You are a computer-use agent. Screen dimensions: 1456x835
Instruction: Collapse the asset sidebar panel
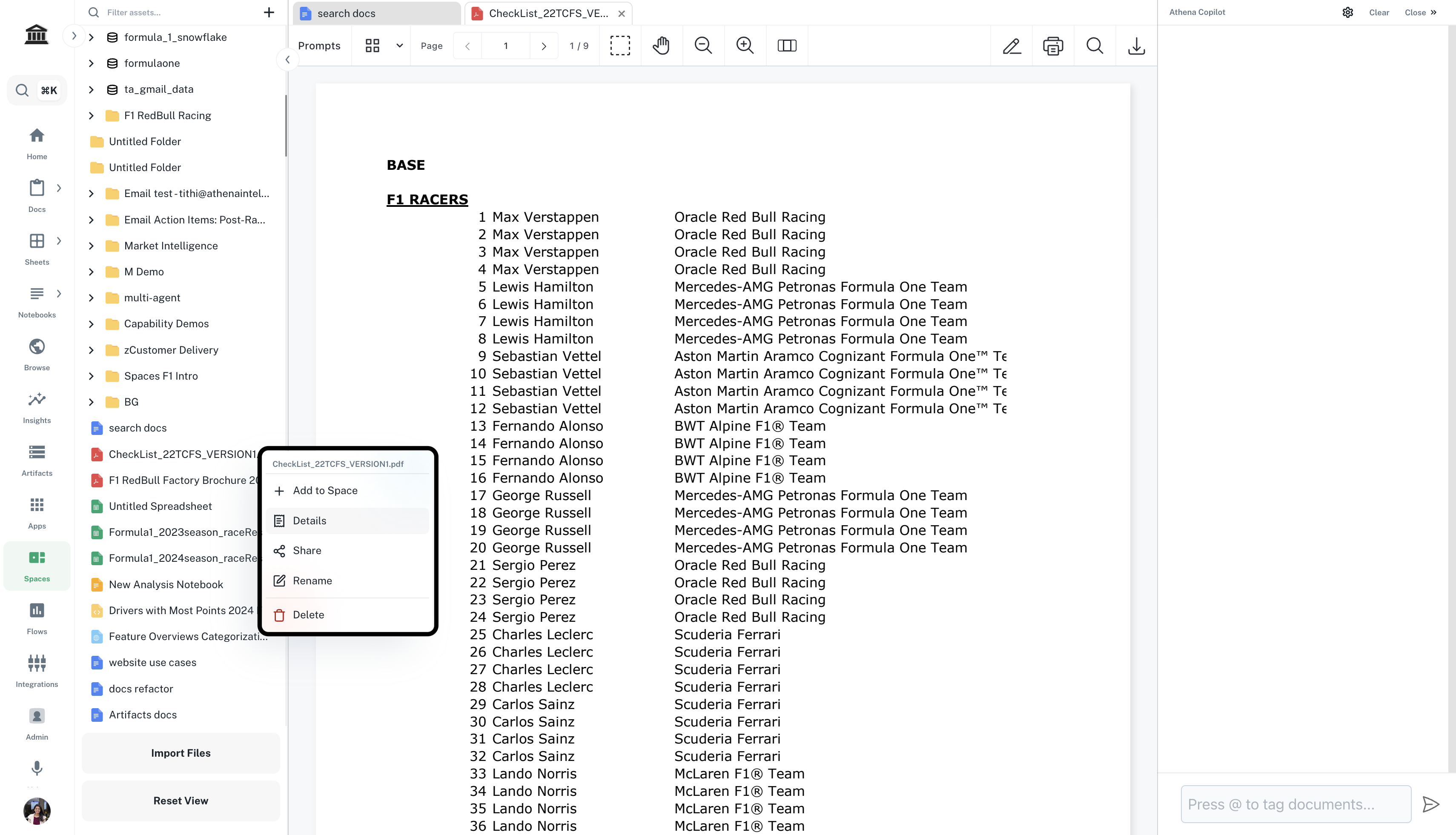[x=287, y=60]
